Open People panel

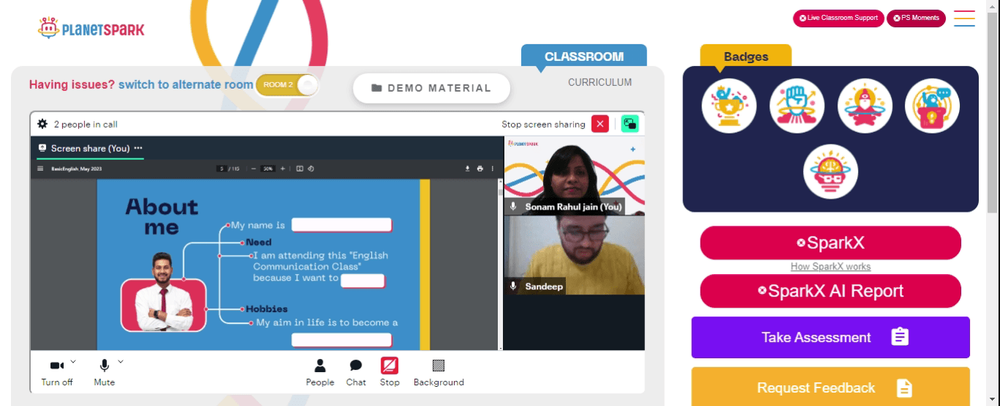tap(320, 373)
